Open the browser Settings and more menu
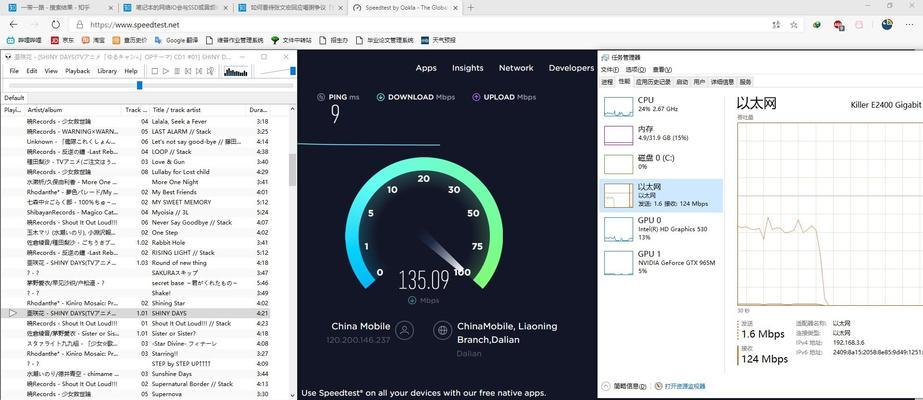 click(911, 25)
